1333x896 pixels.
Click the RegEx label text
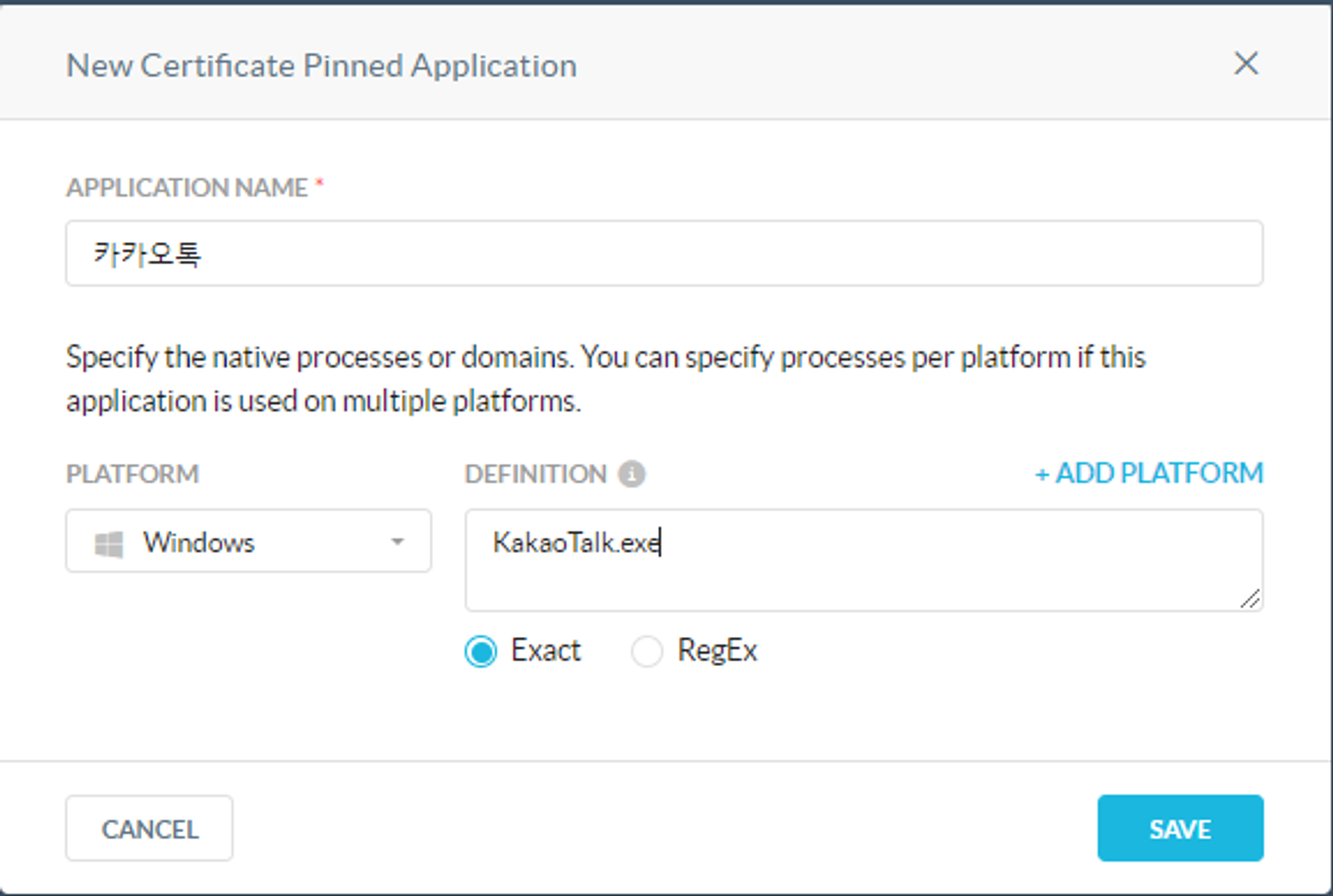[717, 650]
